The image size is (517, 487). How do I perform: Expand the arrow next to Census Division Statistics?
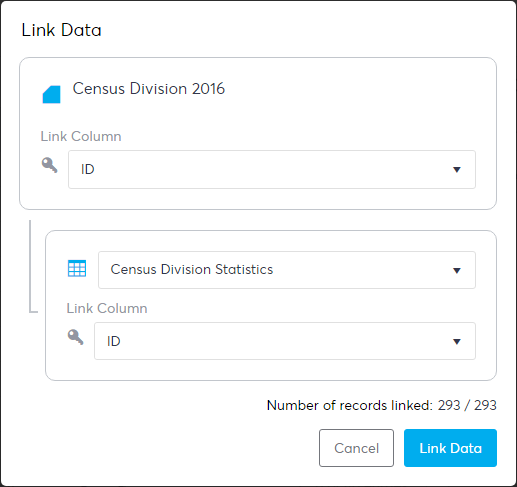457,270
